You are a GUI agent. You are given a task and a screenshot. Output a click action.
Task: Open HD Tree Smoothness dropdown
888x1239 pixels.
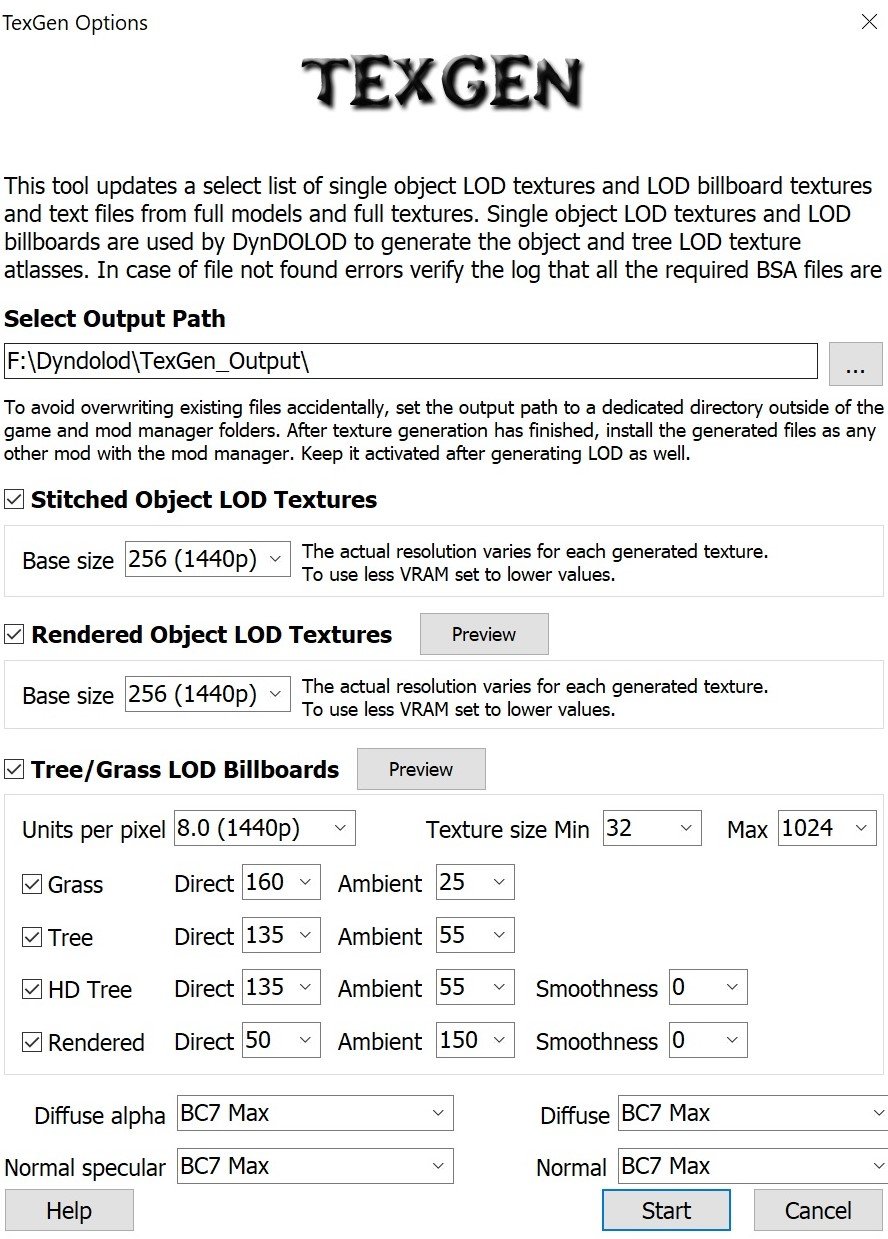pos(708,988)
